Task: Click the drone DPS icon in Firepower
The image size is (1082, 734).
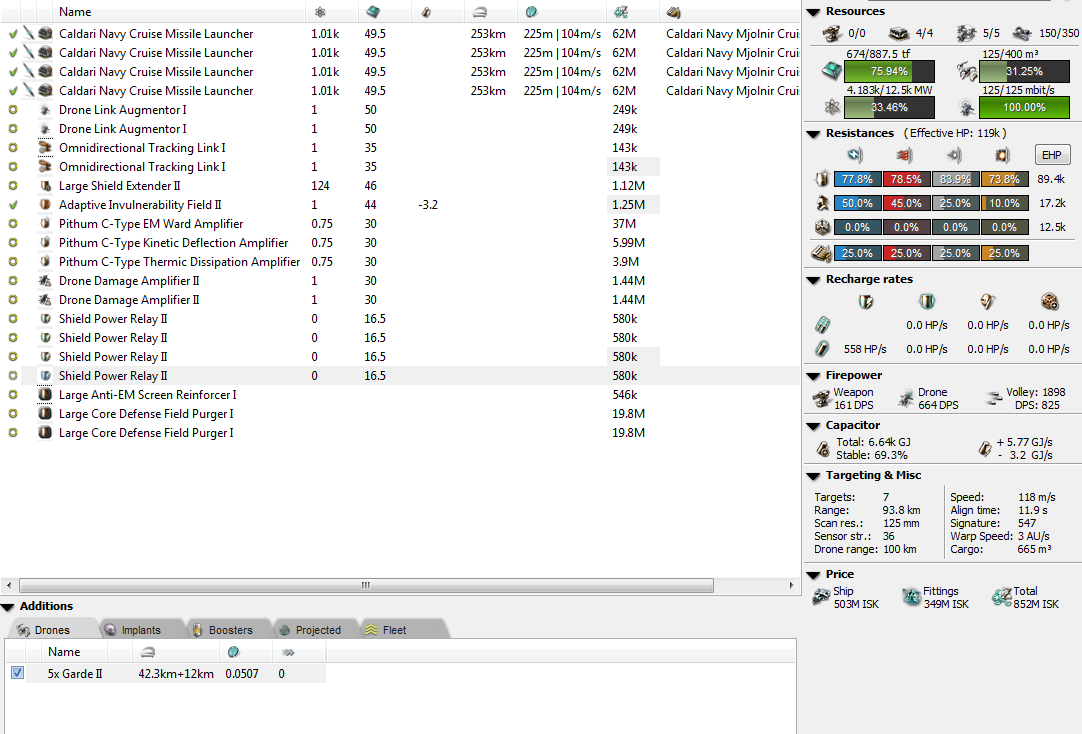Action: tap(906, 399)
